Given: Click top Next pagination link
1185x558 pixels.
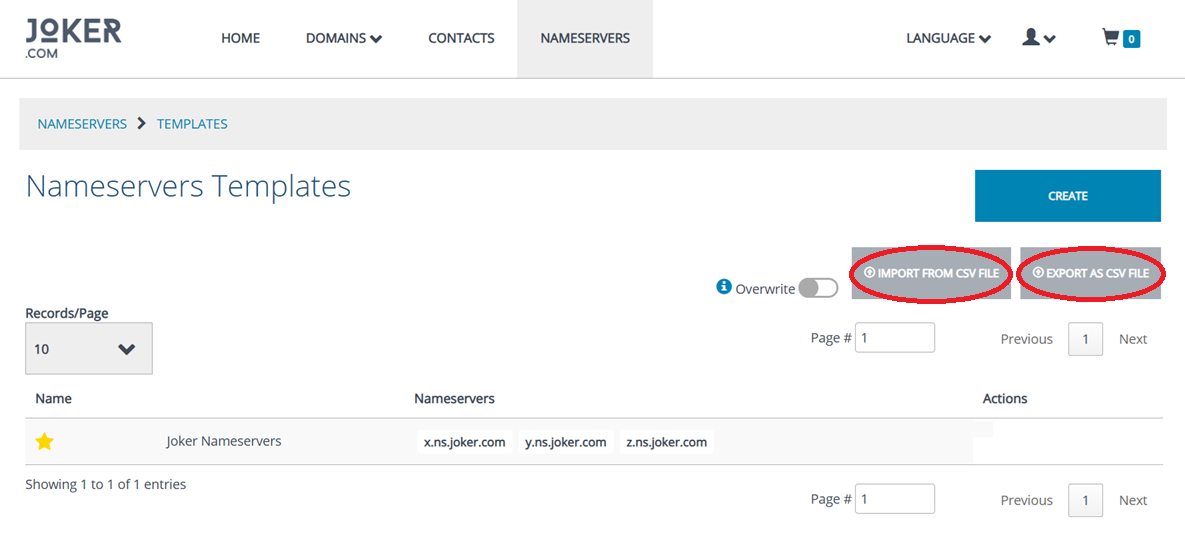Looking at the screenshot, I should (x=1133, y=339).
